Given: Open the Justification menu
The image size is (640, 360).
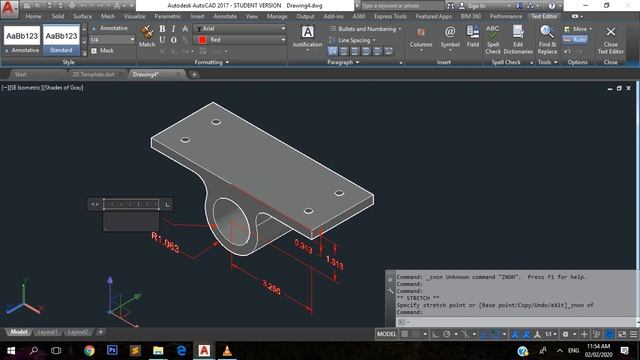Looking at the screenshot, I should (307, 38).
